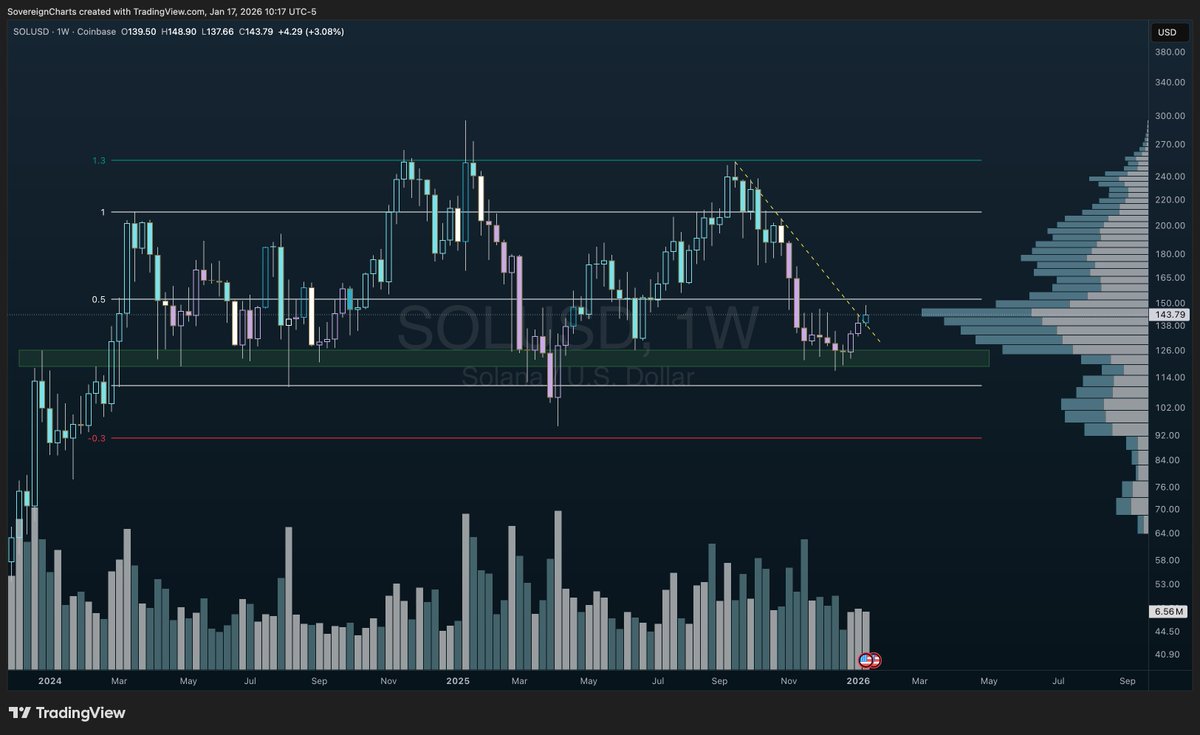Click the Nov label just before 2025

coord(390,681)
